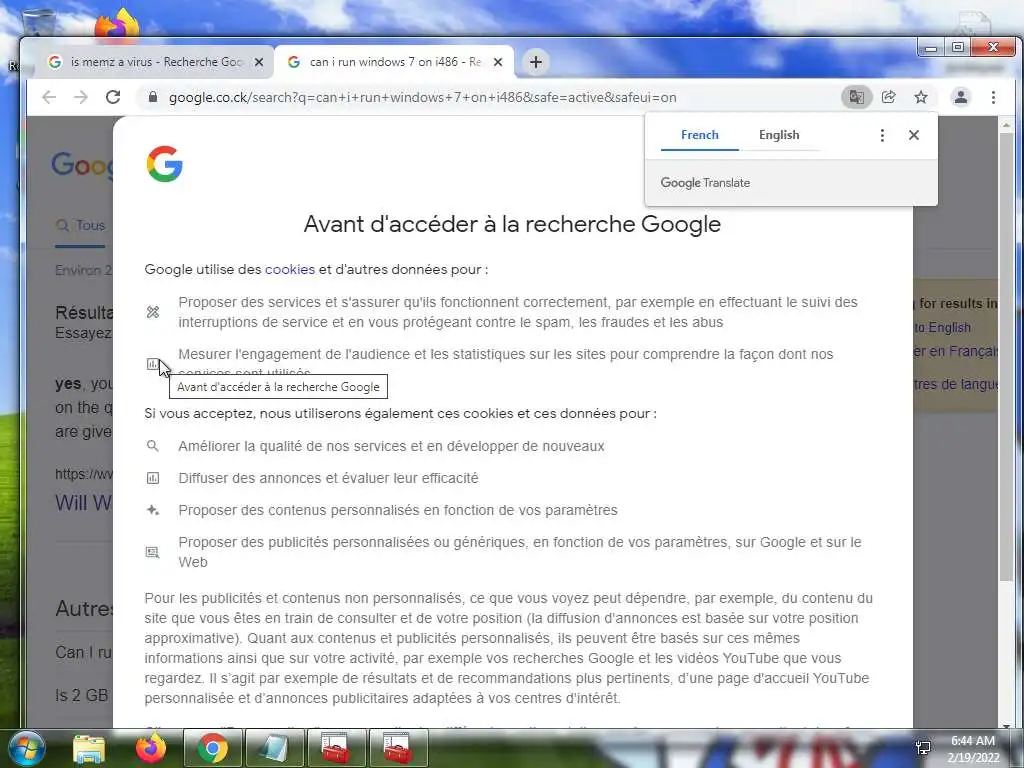Click 'Si vous acceptez' sentence

tap(400, 413)
